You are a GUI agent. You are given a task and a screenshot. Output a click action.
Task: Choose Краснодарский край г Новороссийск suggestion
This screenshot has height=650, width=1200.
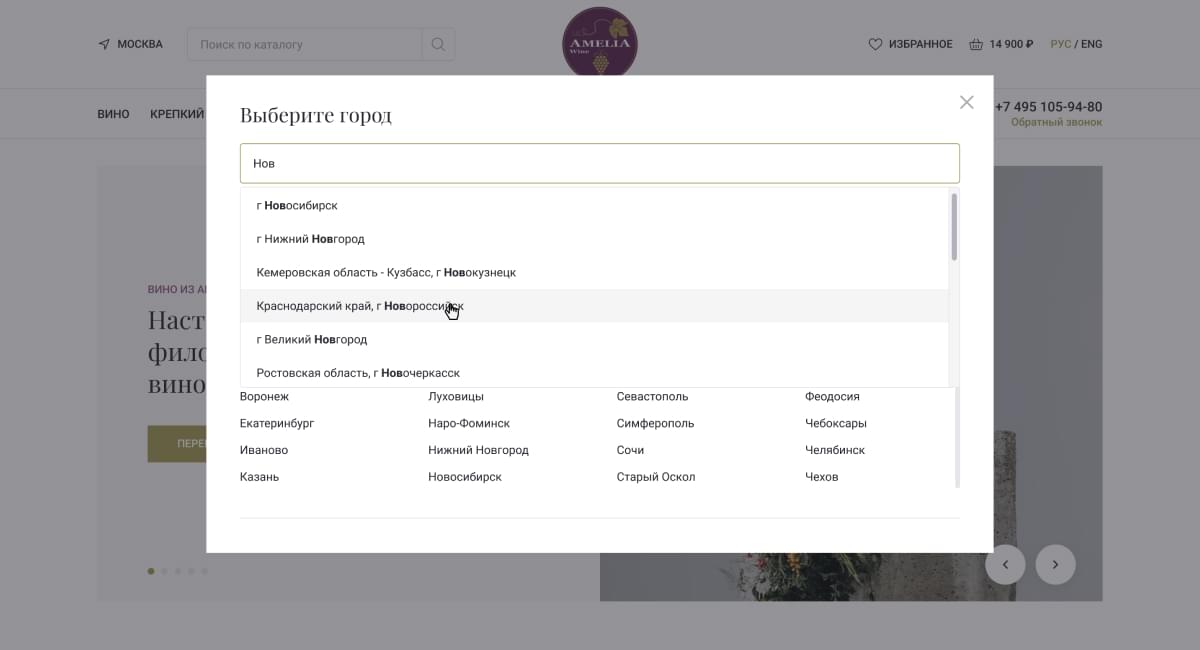click(x=594, y=306)
